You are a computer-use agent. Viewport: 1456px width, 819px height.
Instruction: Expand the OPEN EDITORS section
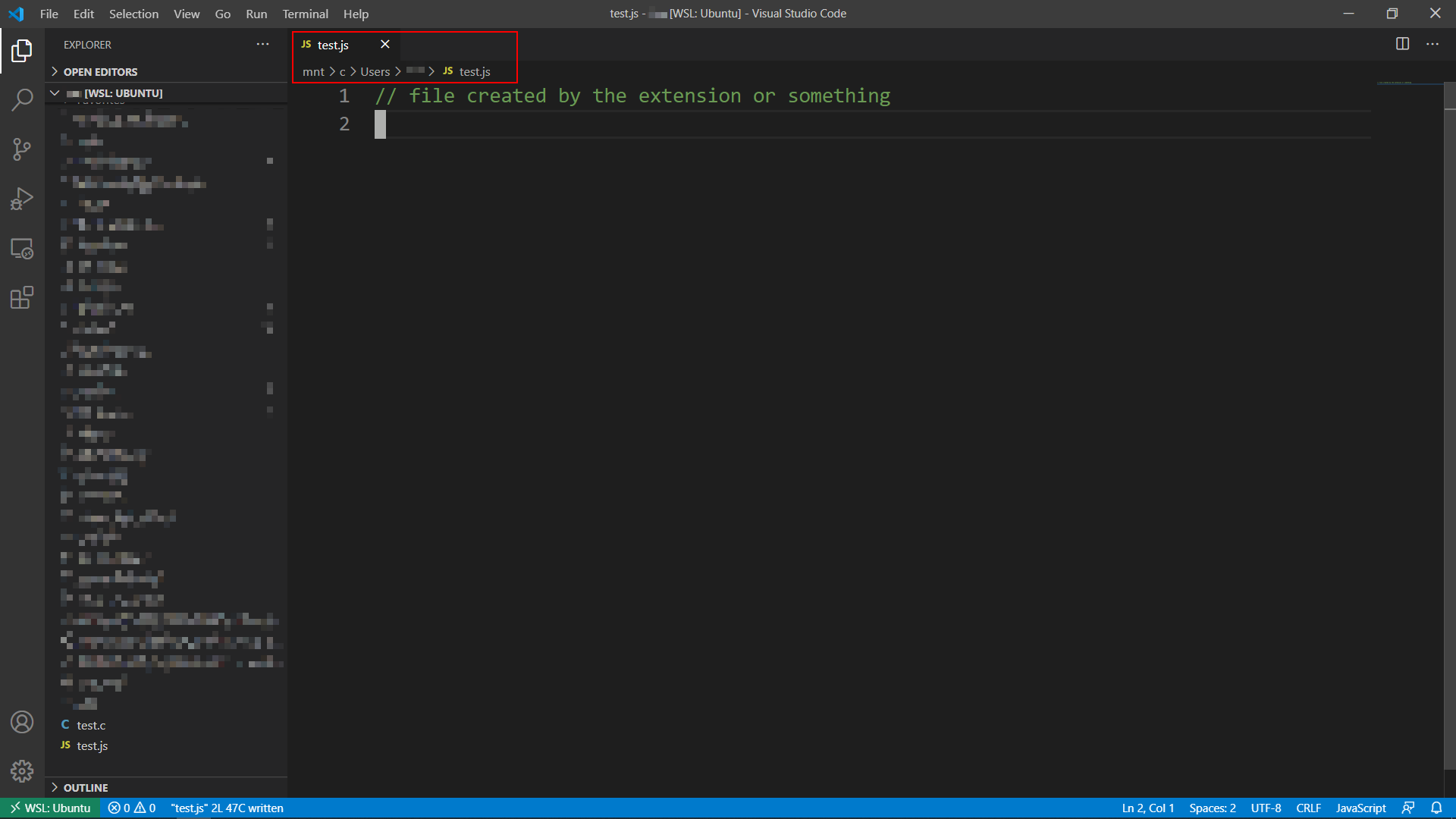click(101, 71)
